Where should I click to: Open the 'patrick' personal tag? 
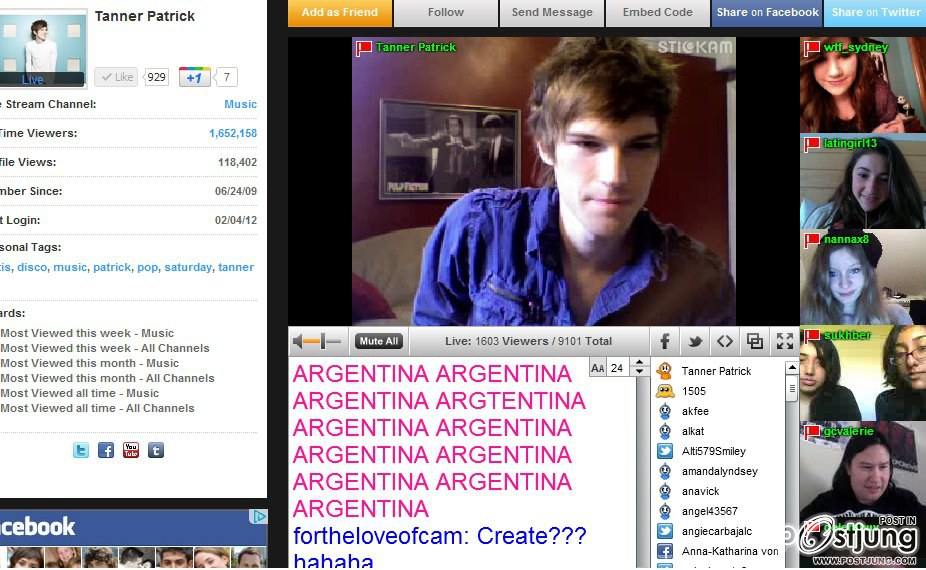[x=112, y=267]
